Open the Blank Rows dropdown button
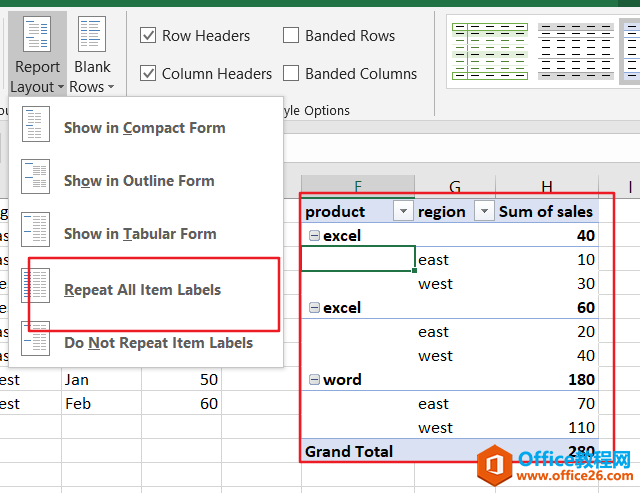This screenshot has width=640, height=493. 92,55
